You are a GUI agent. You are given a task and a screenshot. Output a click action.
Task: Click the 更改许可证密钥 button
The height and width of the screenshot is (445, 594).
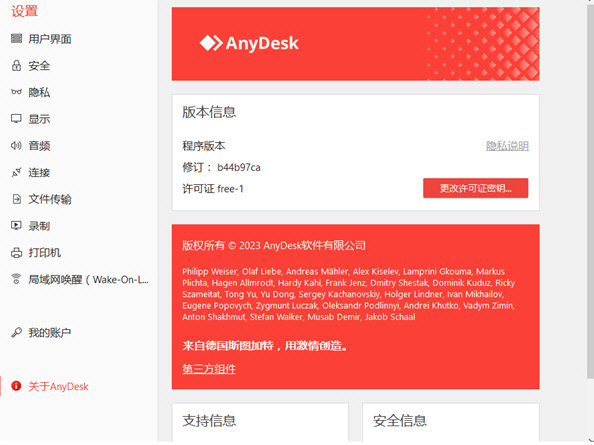click(x=475, y=188)
